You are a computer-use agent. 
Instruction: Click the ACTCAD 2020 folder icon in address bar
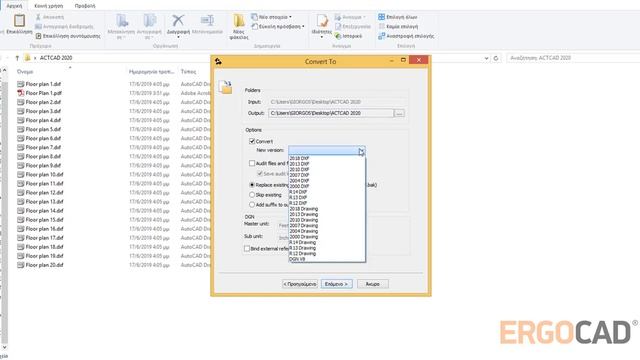point(28,58)
